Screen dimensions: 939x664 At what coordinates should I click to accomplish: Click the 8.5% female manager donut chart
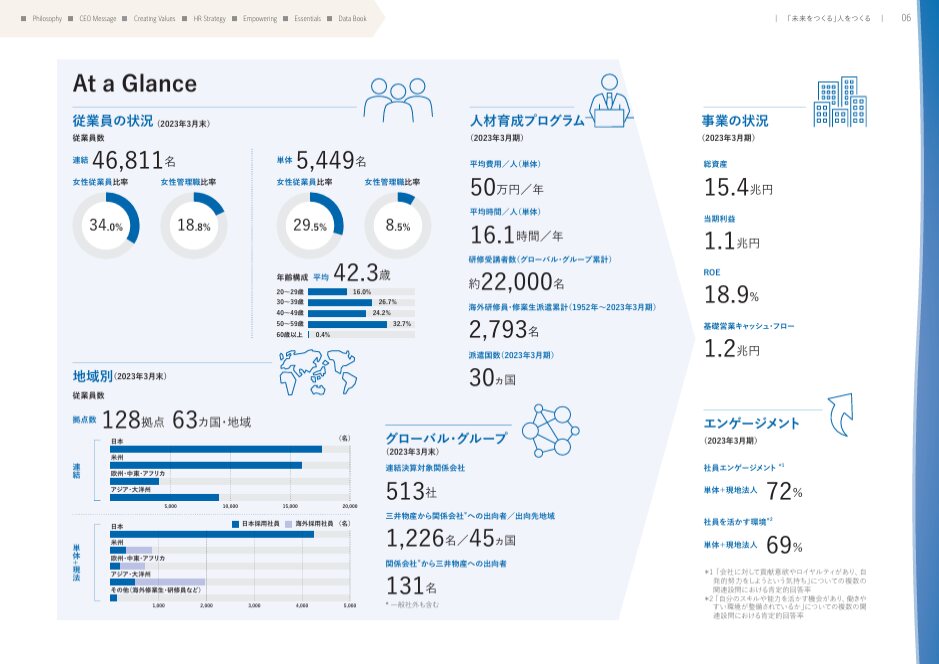397,226
